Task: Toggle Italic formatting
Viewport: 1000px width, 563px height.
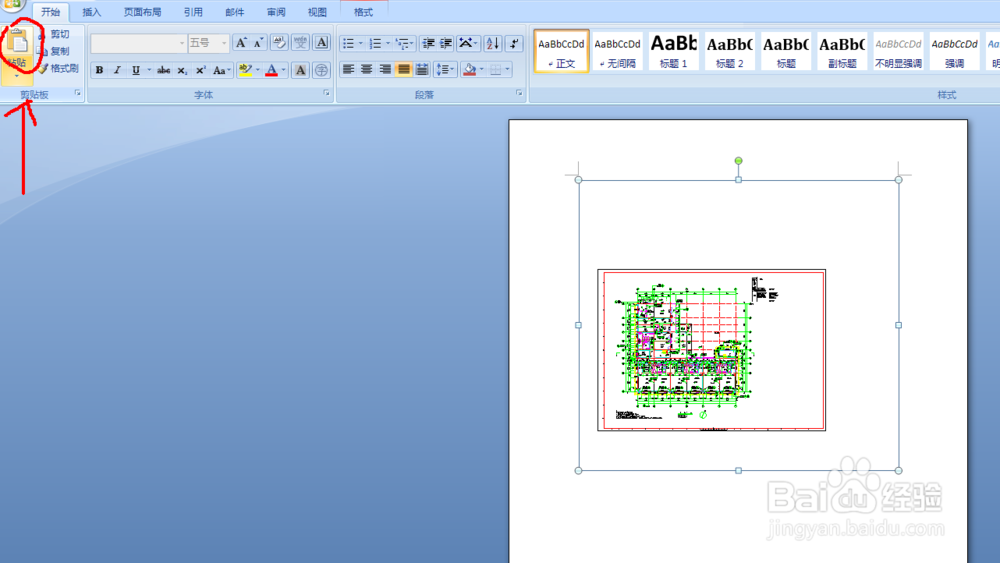Action: 117,70
